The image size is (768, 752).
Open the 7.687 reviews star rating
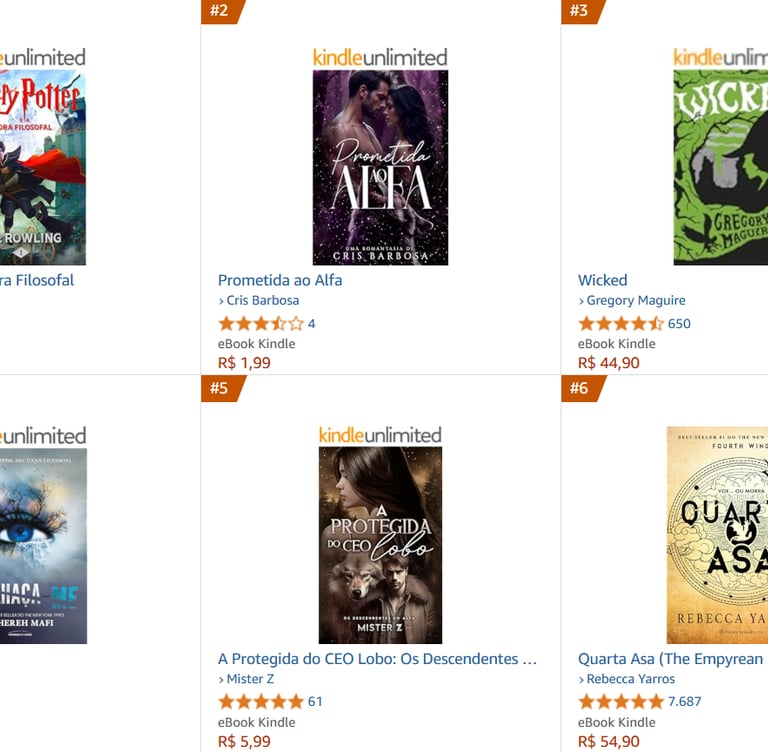click(640, 702)
